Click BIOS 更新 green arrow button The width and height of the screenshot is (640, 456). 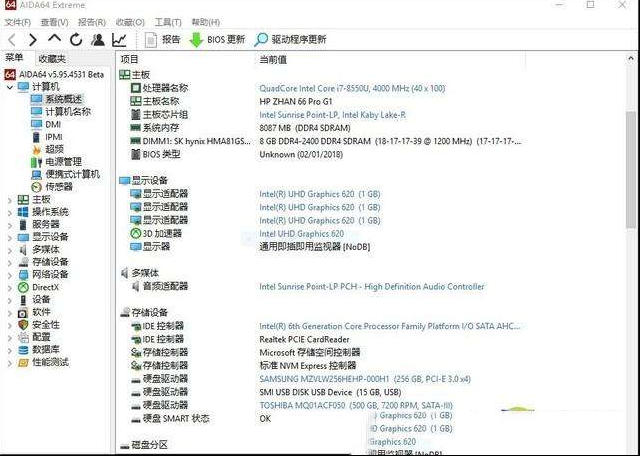point(218,40)
